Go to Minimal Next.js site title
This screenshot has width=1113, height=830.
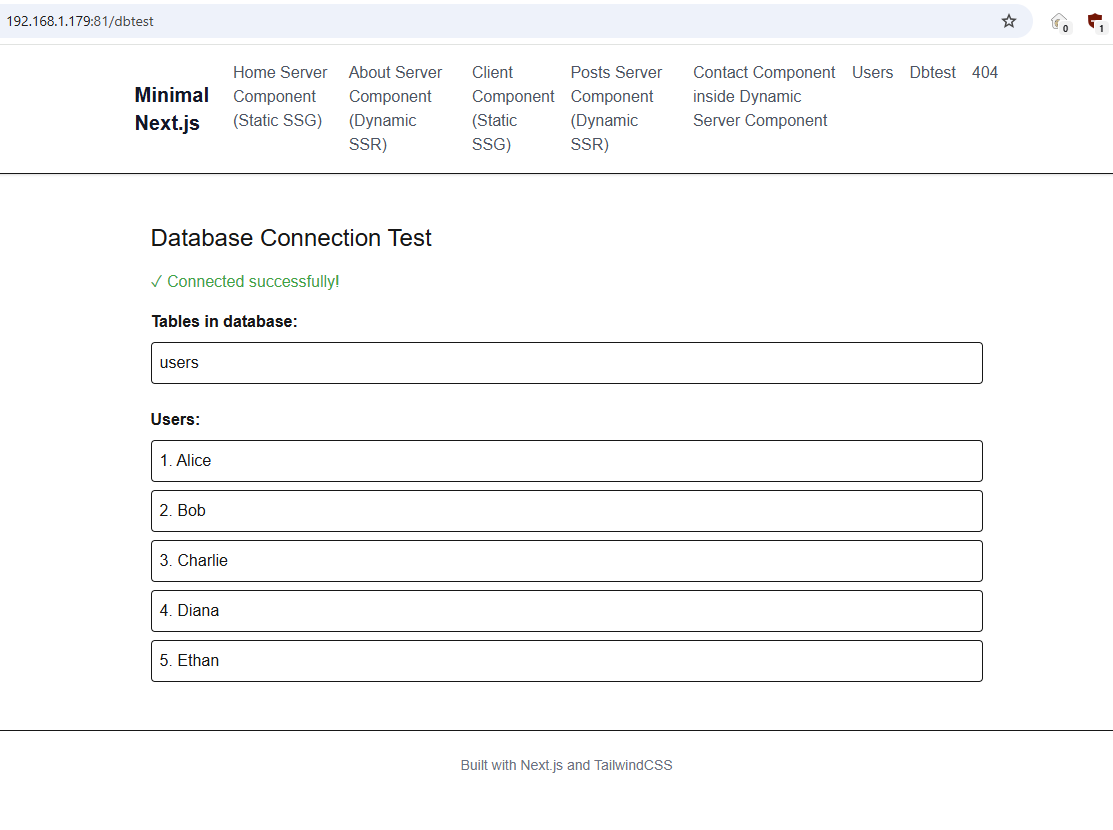pos(171,109)
